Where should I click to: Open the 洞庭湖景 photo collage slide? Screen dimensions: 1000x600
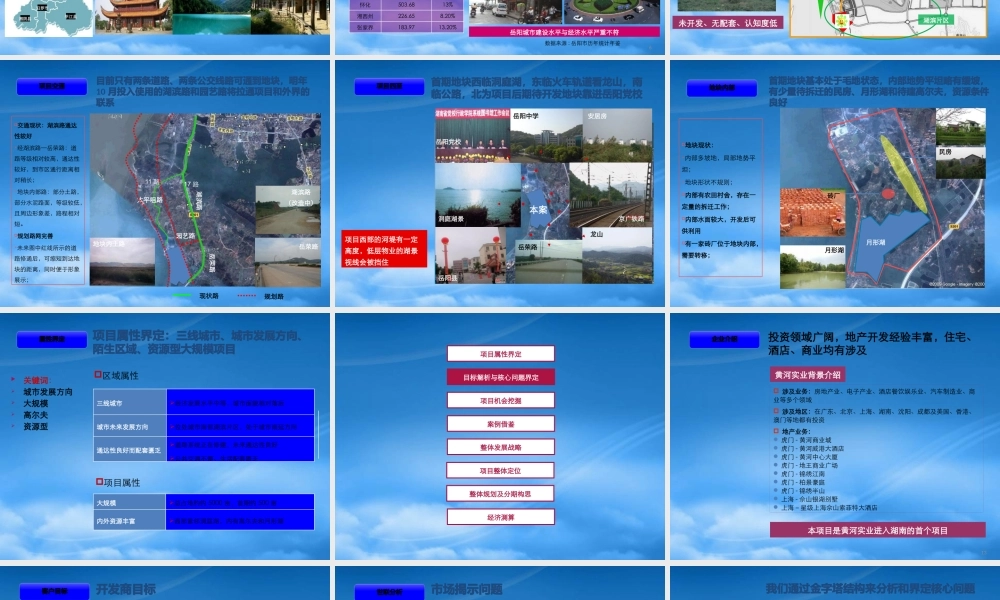(500, 183)
